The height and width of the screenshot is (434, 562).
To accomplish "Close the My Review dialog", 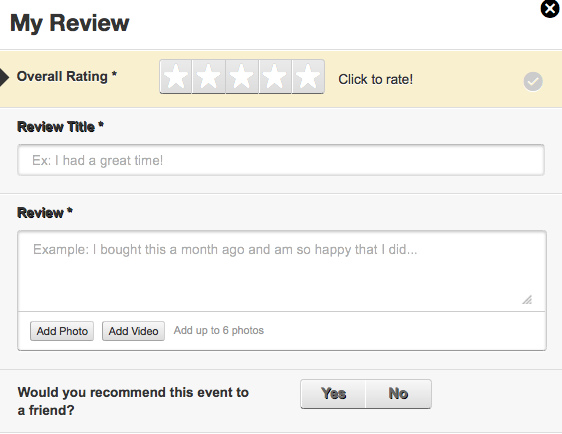I will pos(550,9).
